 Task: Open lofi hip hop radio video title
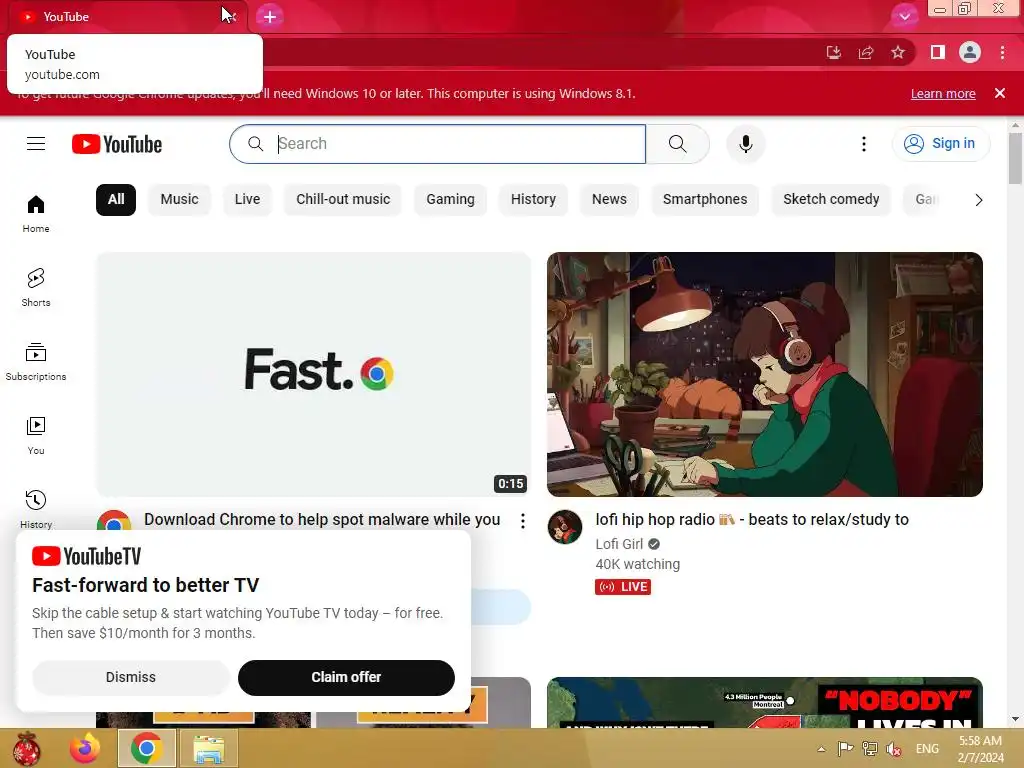752,520
